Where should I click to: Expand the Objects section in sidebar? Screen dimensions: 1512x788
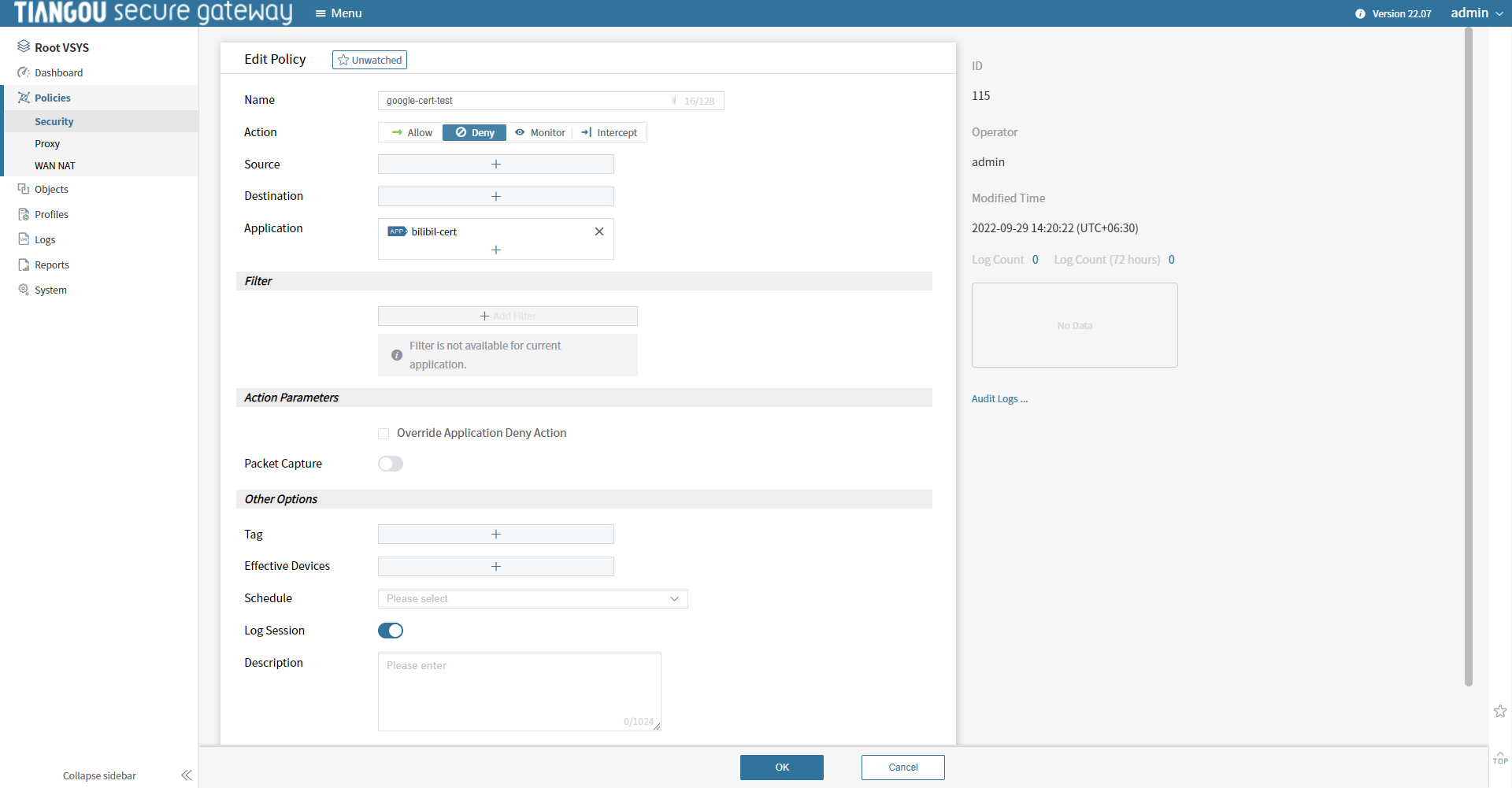51,190
